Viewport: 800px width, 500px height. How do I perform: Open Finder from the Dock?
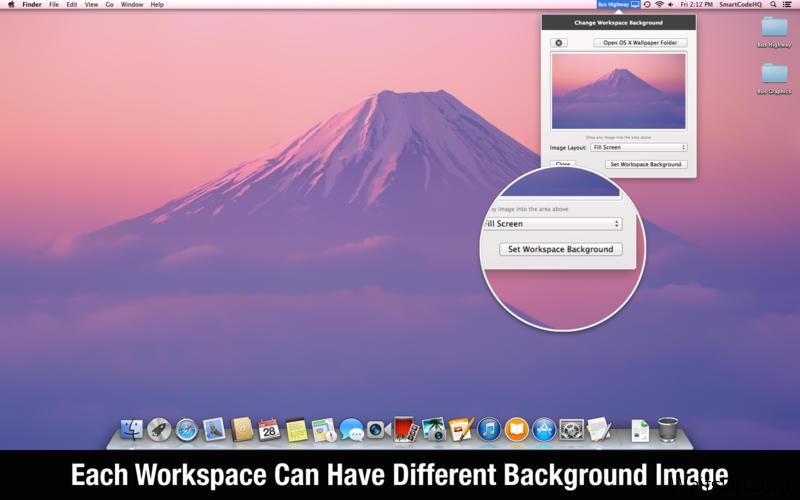pos(132,430)
